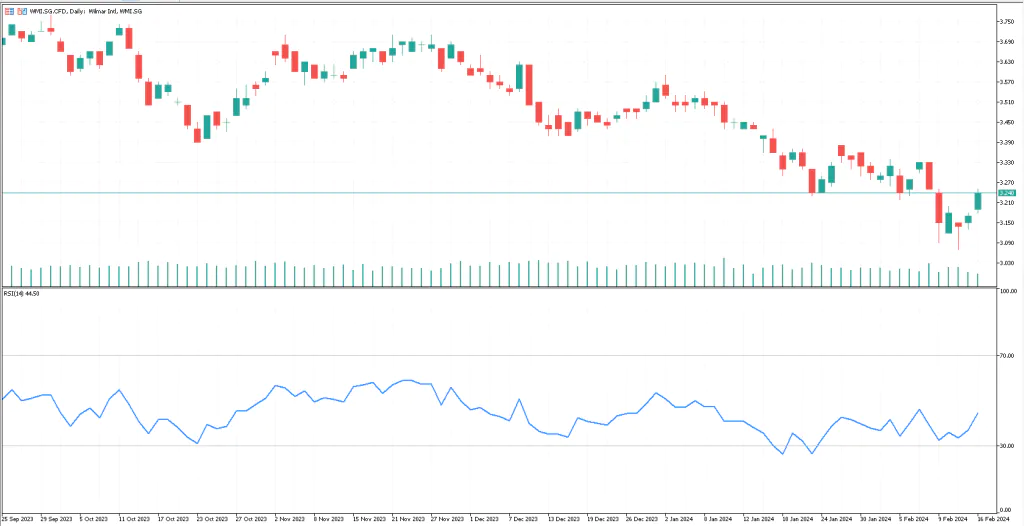Click the 70.00 RSI level label

1008,355
